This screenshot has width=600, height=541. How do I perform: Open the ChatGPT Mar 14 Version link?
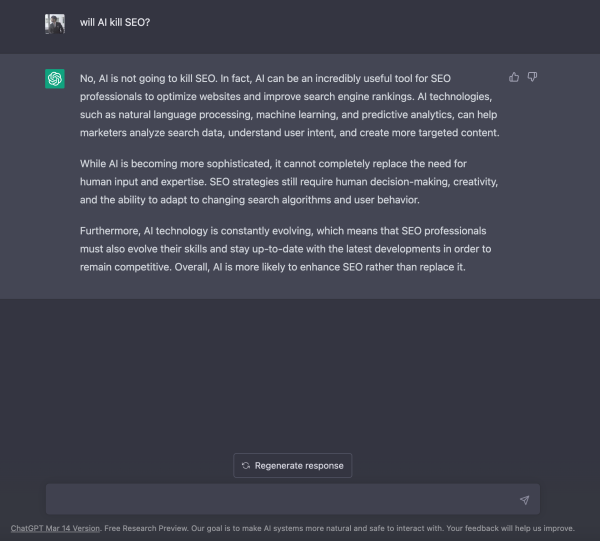click(55, 528)
